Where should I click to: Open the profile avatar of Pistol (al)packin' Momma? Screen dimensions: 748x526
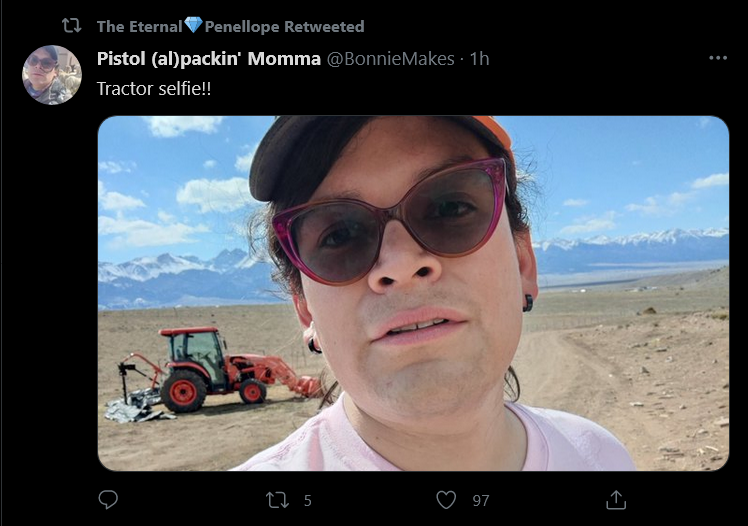coord(52,75)
